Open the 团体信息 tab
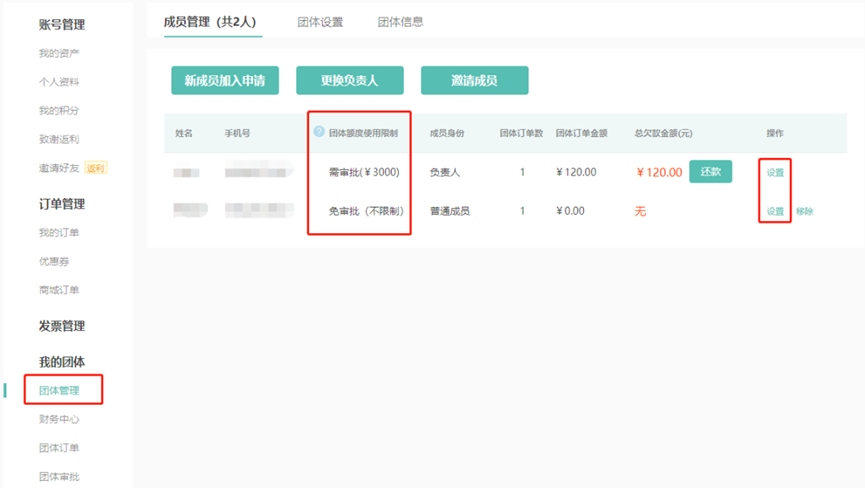 pos(400,21)
